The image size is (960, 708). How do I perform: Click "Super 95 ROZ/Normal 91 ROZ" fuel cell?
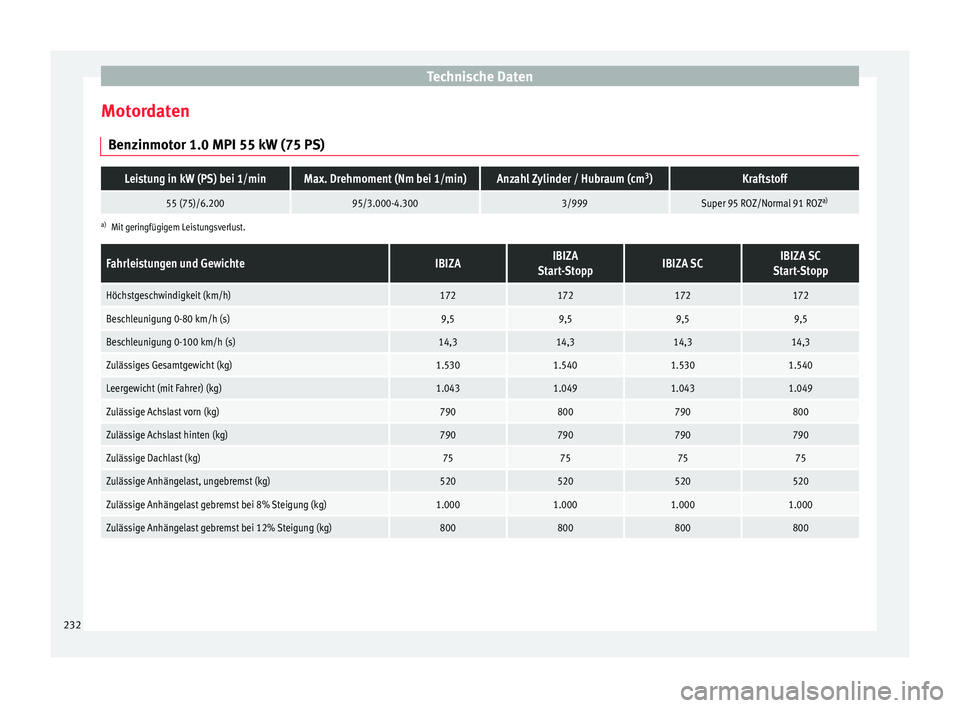765,203
